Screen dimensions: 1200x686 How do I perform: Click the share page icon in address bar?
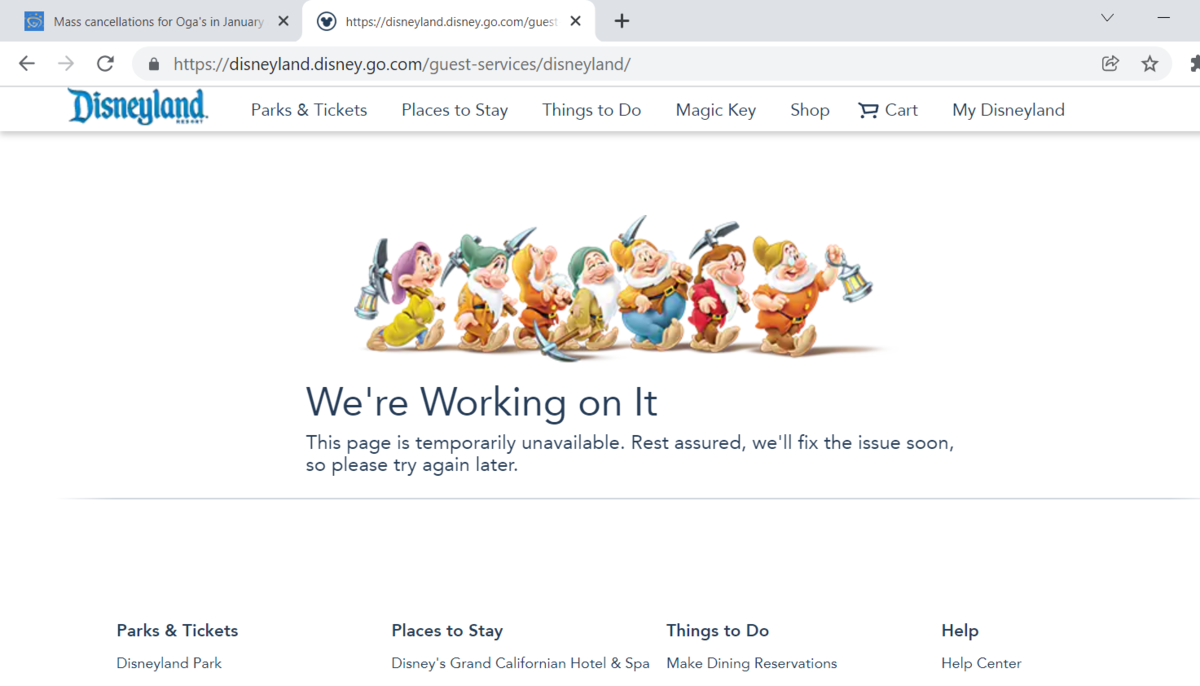[1110, 64]
